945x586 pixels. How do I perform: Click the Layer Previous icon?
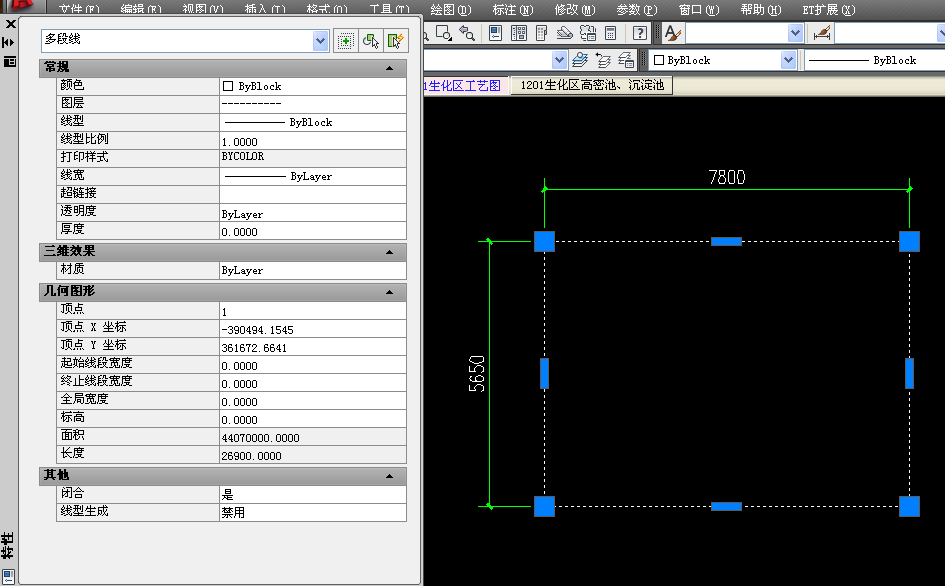click(603, 60)
